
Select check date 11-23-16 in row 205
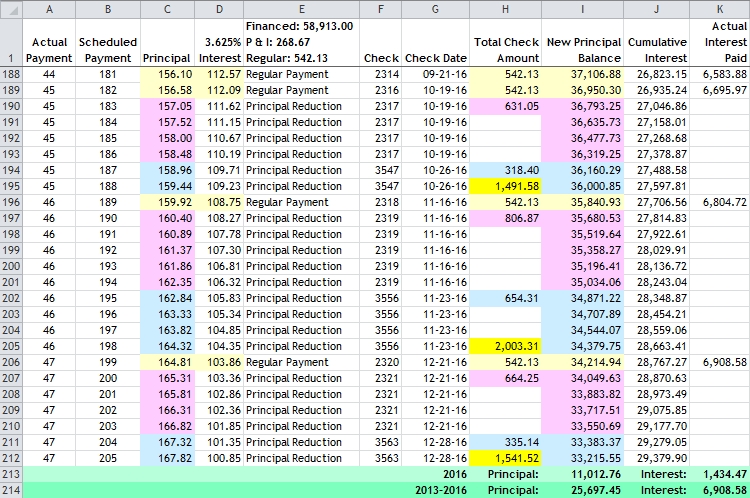tap(436, 346)
